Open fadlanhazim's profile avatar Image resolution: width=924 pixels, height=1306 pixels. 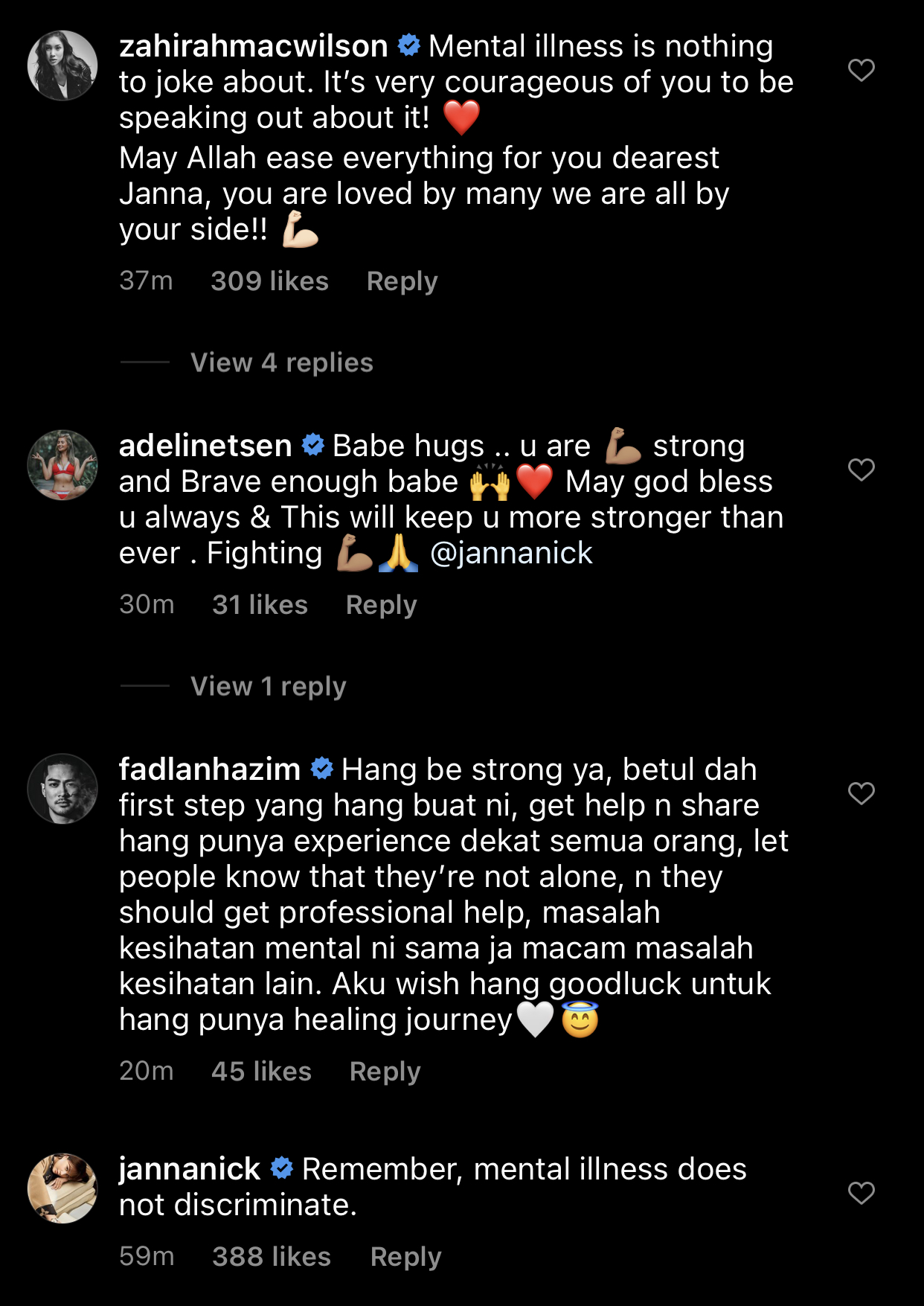coord(62,789)
